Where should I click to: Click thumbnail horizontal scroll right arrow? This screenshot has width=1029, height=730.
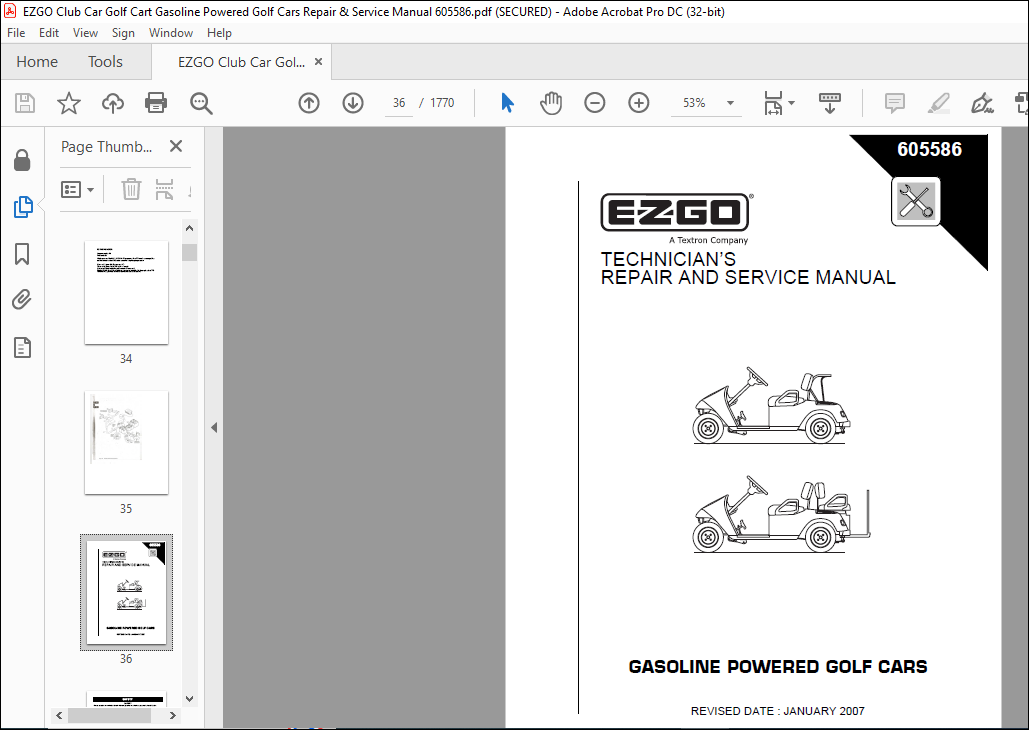173,716
